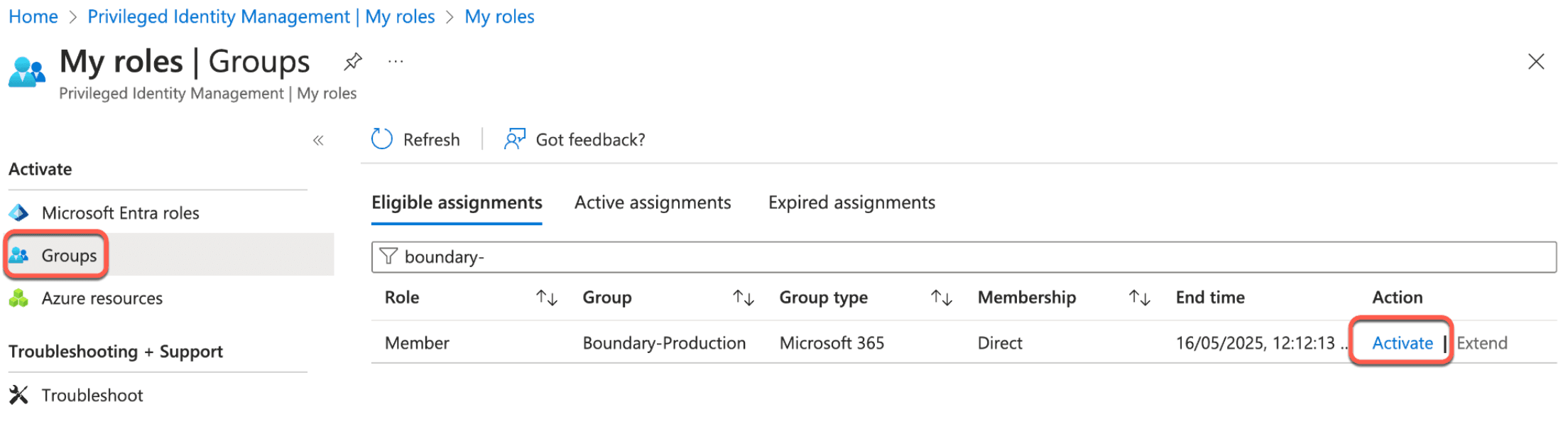
Task: Click the Azure resources cubes icon
Action: (x=19, y=298)
